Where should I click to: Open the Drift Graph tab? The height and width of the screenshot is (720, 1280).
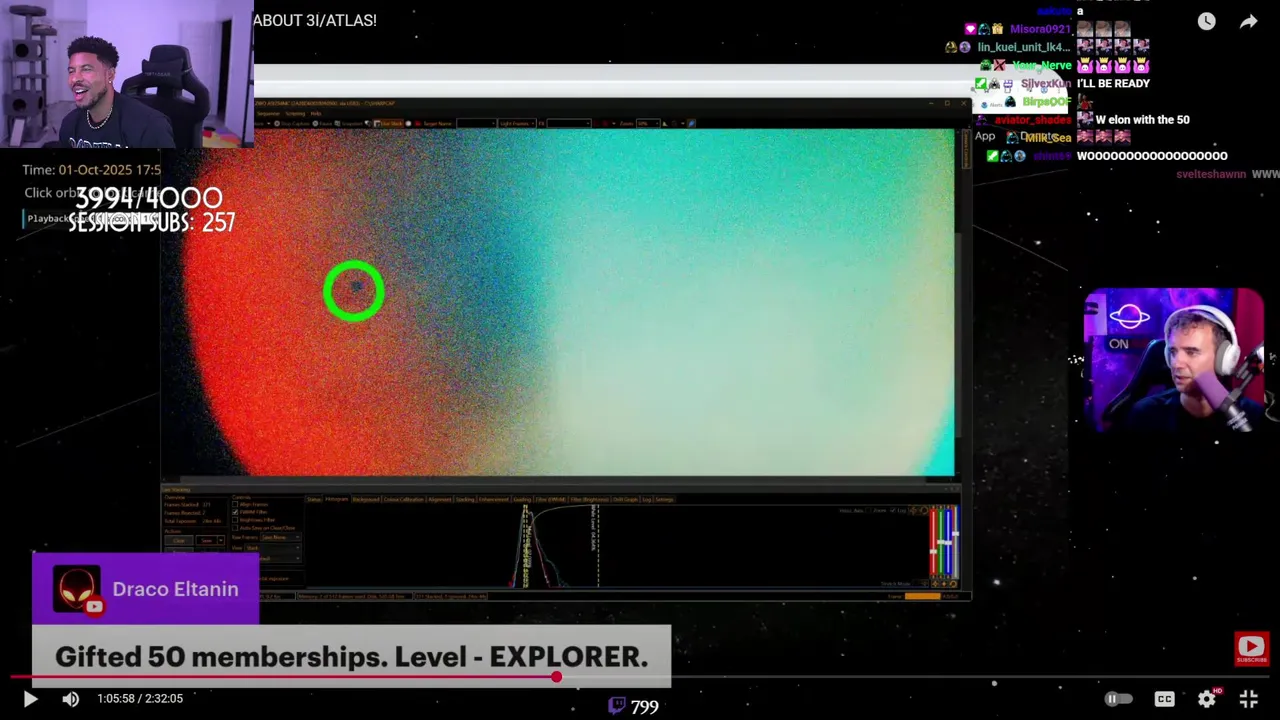(x=625, y=499)
